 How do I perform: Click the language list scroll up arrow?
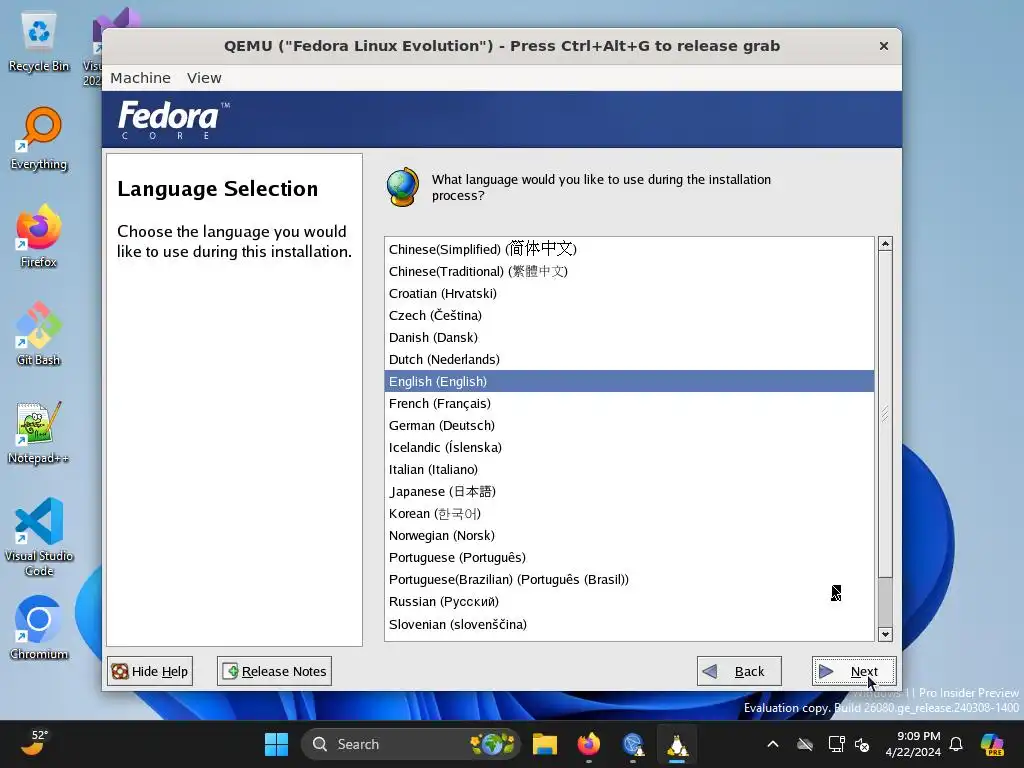pos(885,244)
